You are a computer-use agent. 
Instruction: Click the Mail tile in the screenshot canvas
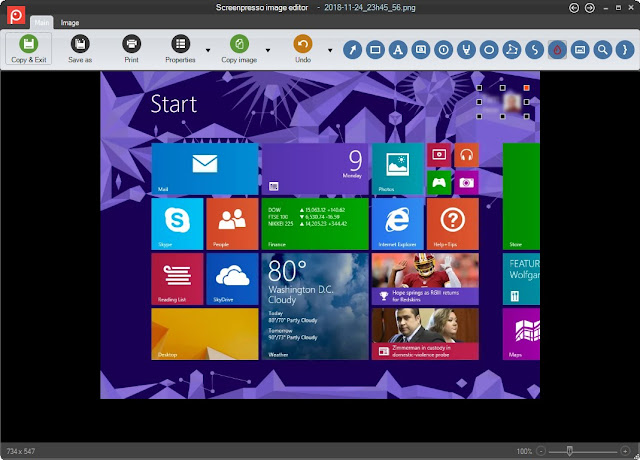(x=205, y=169)
